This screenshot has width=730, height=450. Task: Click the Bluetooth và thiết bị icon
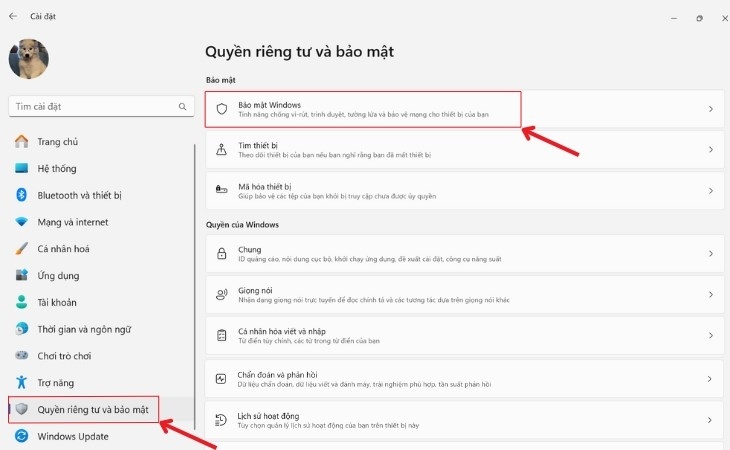(22, 195)
